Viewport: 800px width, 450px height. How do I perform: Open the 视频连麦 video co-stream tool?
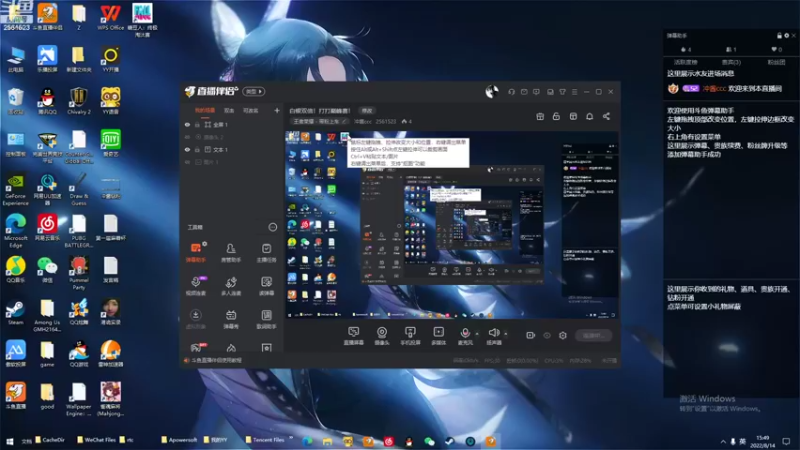[x=195, y=286]
